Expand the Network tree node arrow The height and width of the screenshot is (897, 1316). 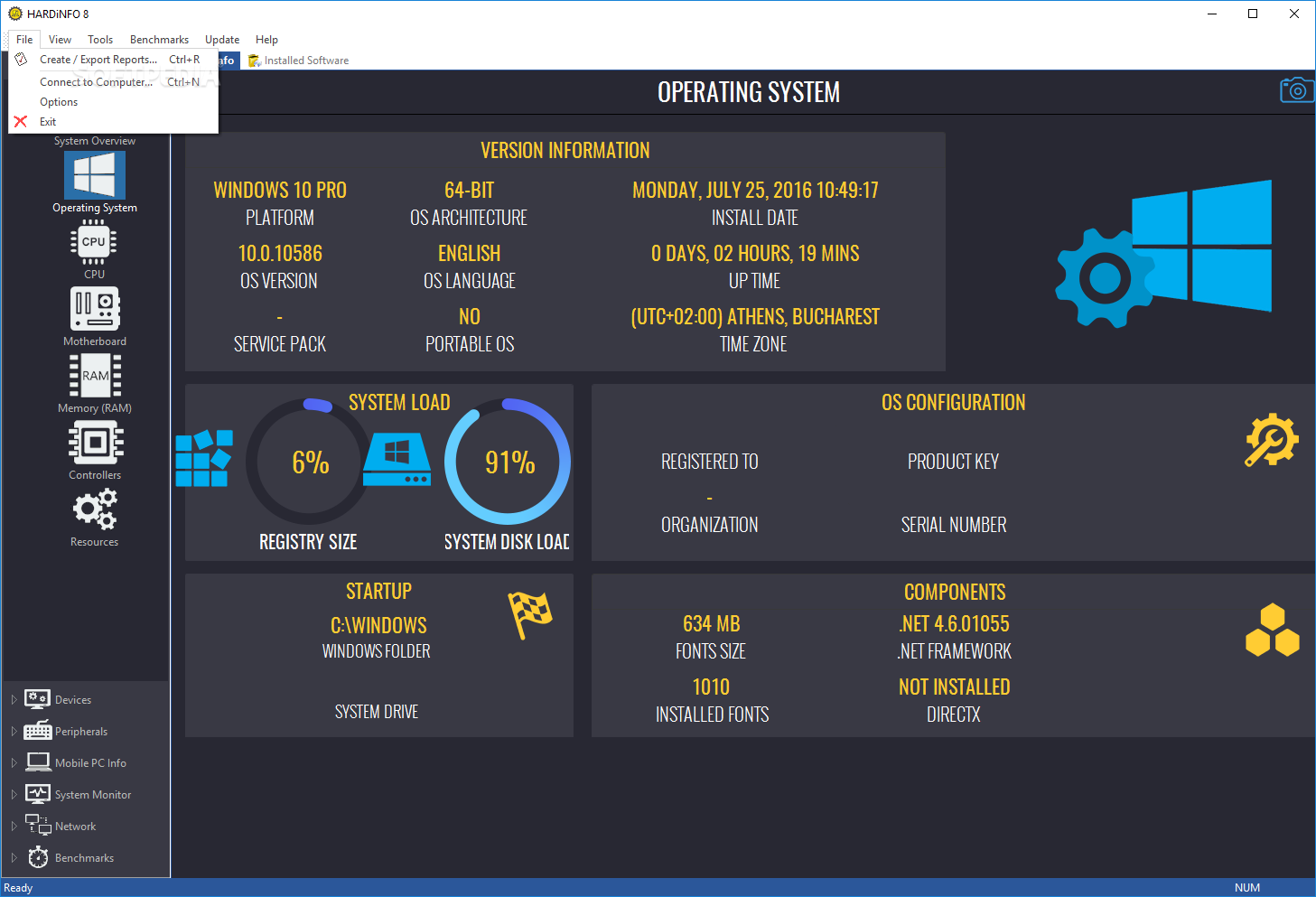pos(14,827)
